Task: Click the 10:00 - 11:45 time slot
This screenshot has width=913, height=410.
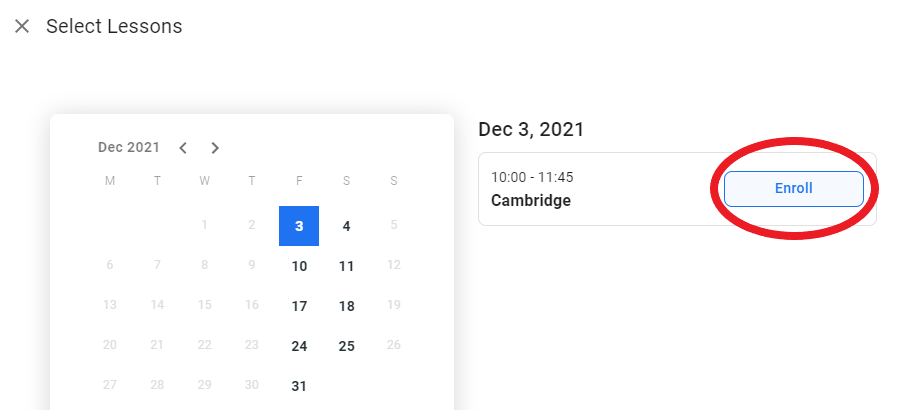Action: [532, 178]
